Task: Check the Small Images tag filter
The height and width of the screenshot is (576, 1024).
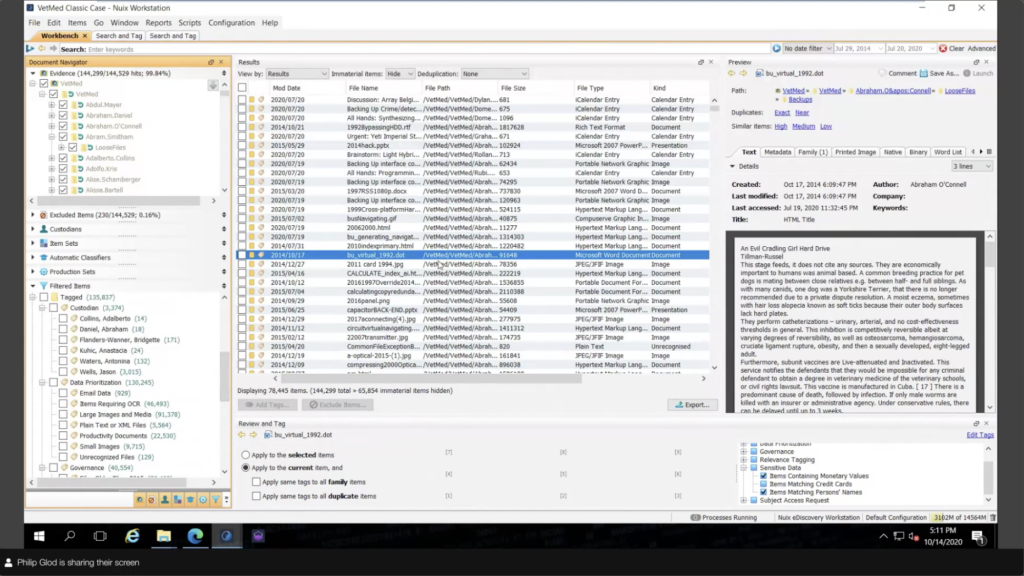Action: 63,447
